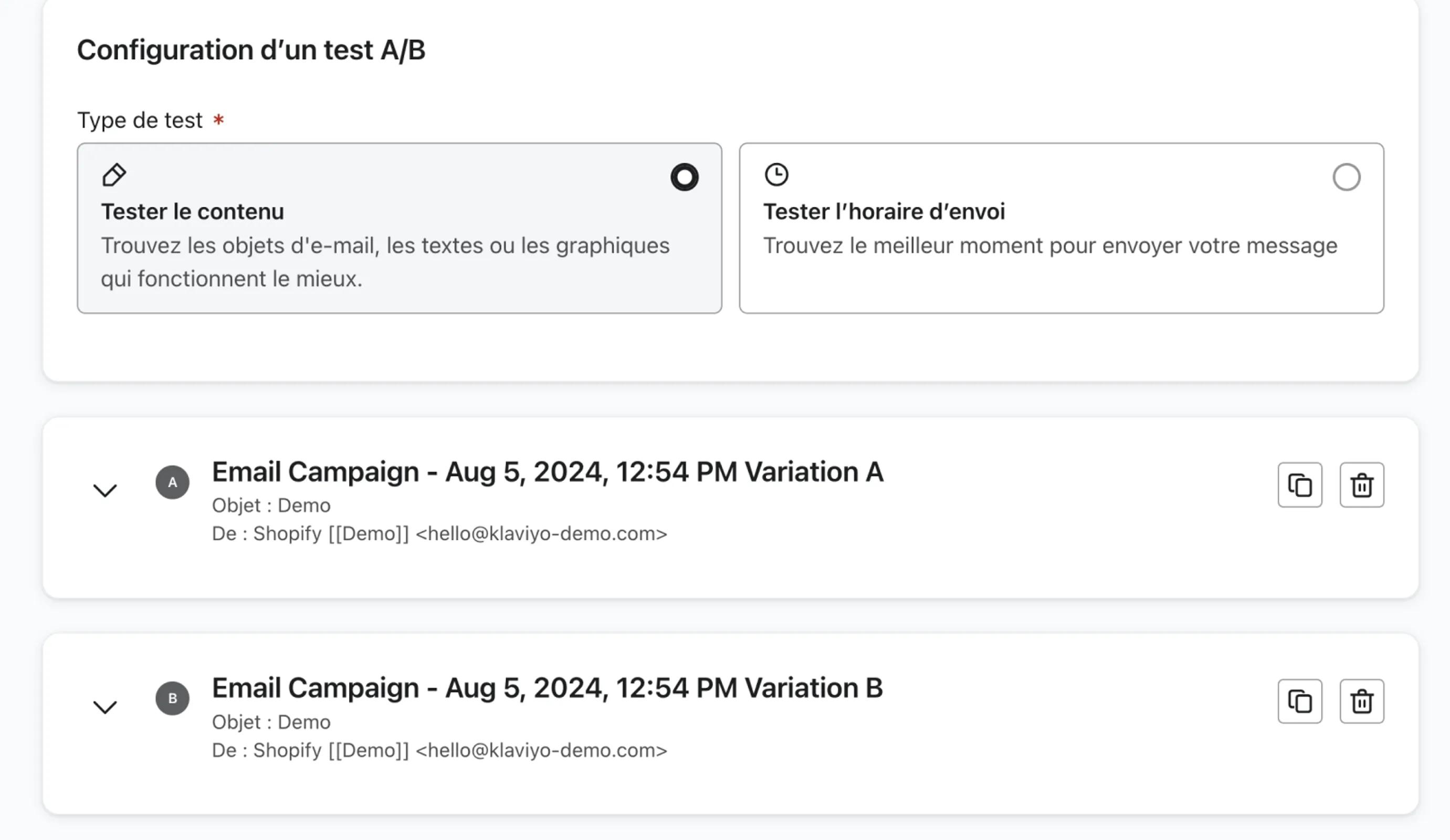The height and width of the screenshot is (840, 1450).
Task: Click the pencil icon in the content test card
Action: (114, 175)
